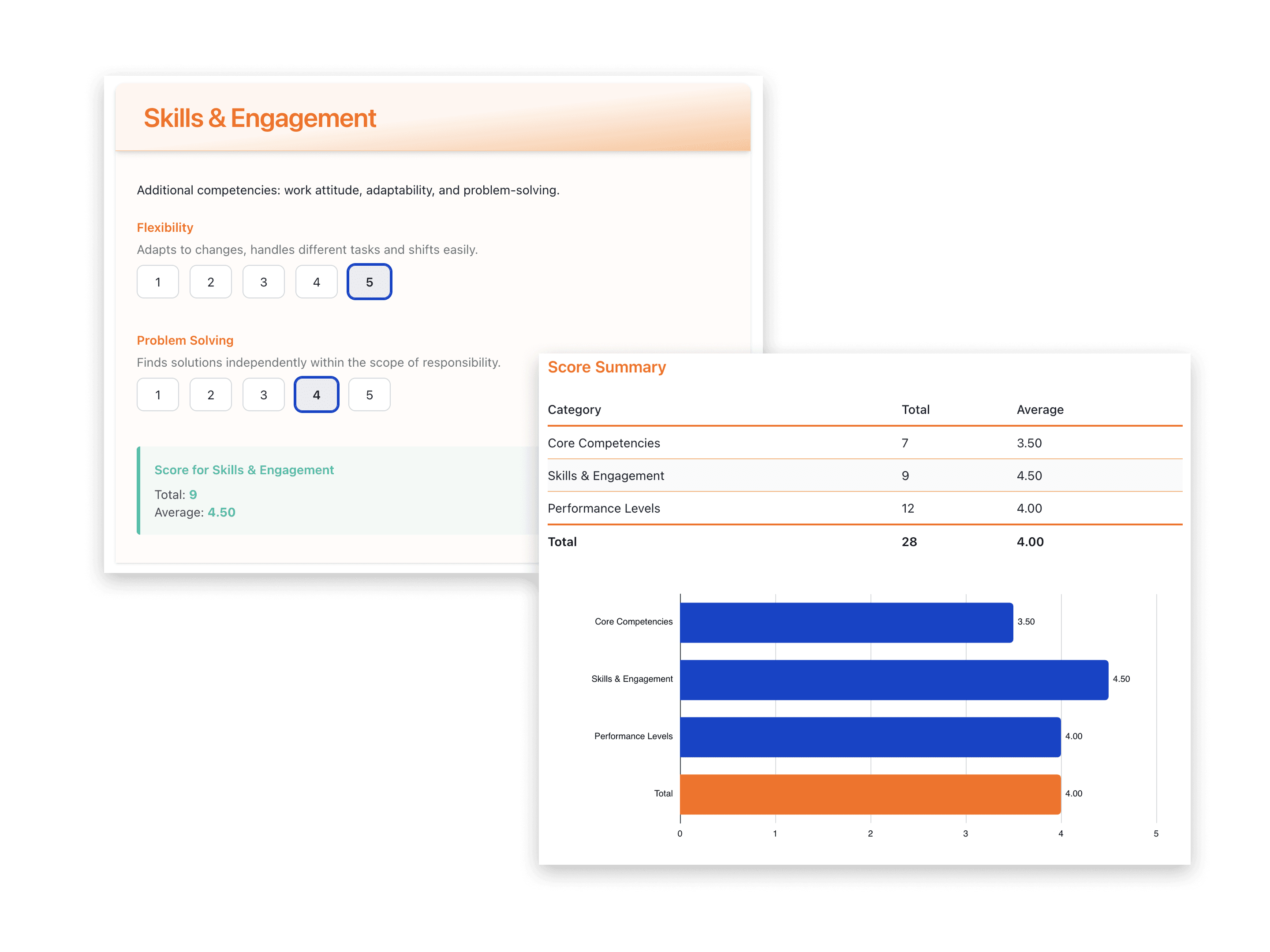Select rating 2 for Problem Solving
This screenshot has height=952, width=1270.
211,394
